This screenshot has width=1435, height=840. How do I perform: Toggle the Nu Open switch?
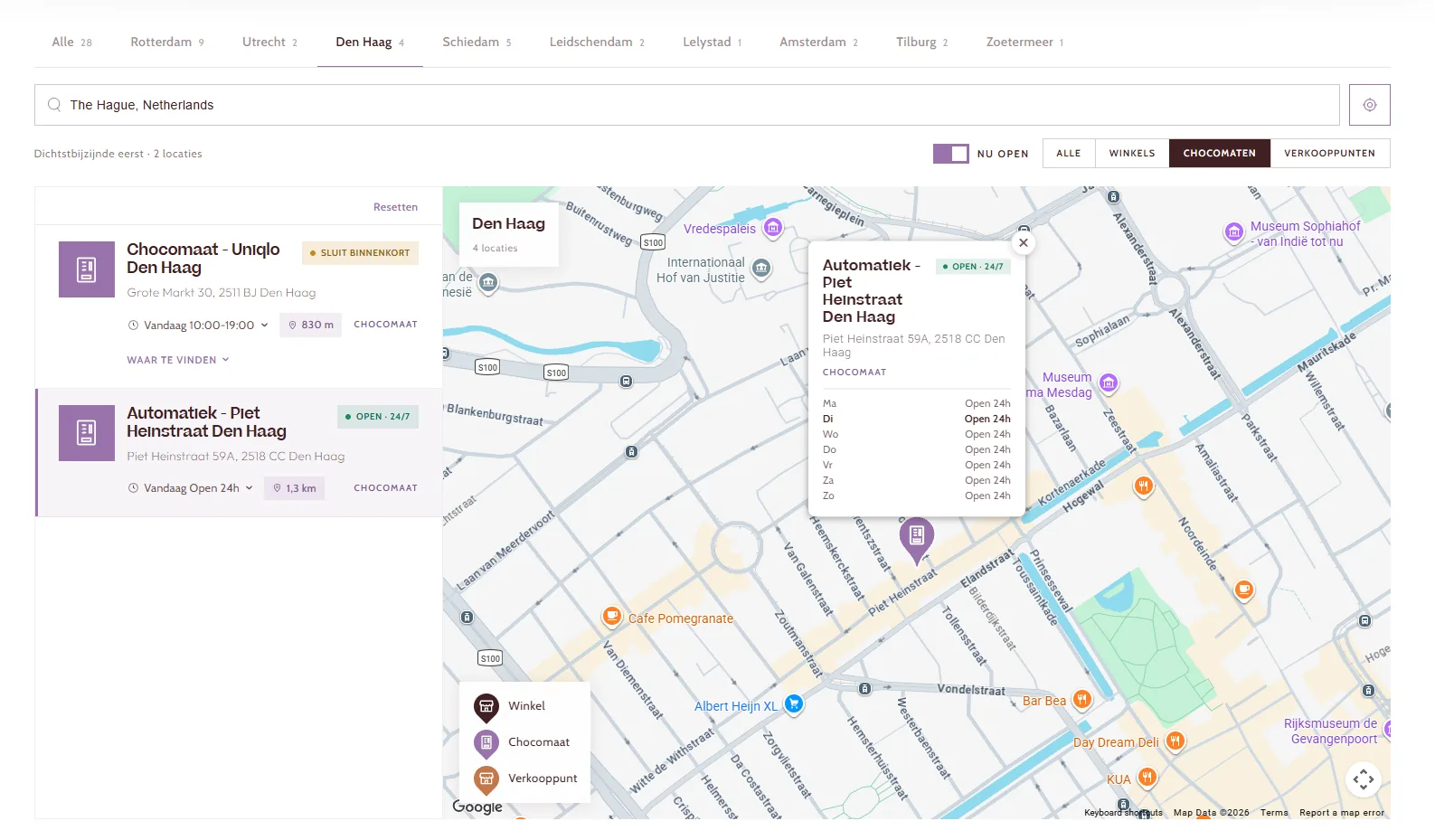950,154
